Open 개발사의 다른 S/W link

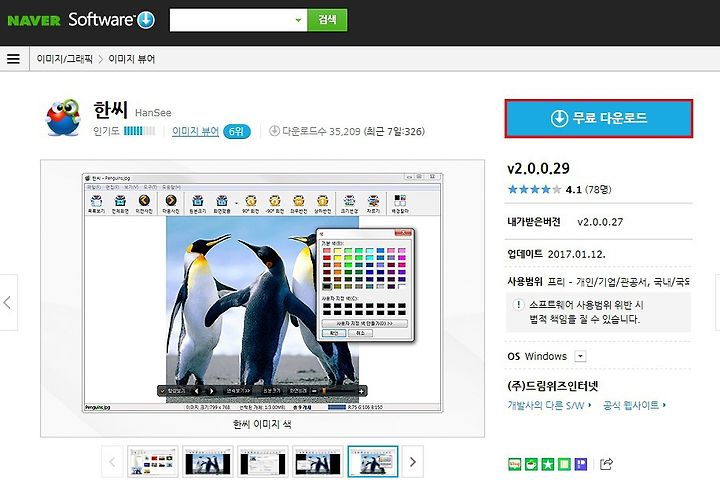[549, 405]
